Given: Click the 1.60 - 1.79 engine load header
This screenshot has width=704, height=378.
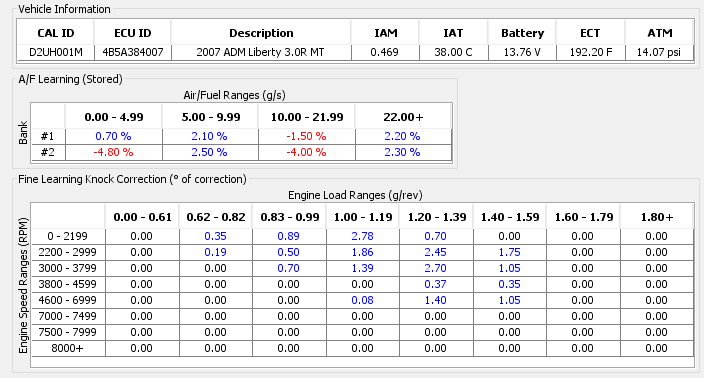Looking at the screenshot, I should coord(583,217).
